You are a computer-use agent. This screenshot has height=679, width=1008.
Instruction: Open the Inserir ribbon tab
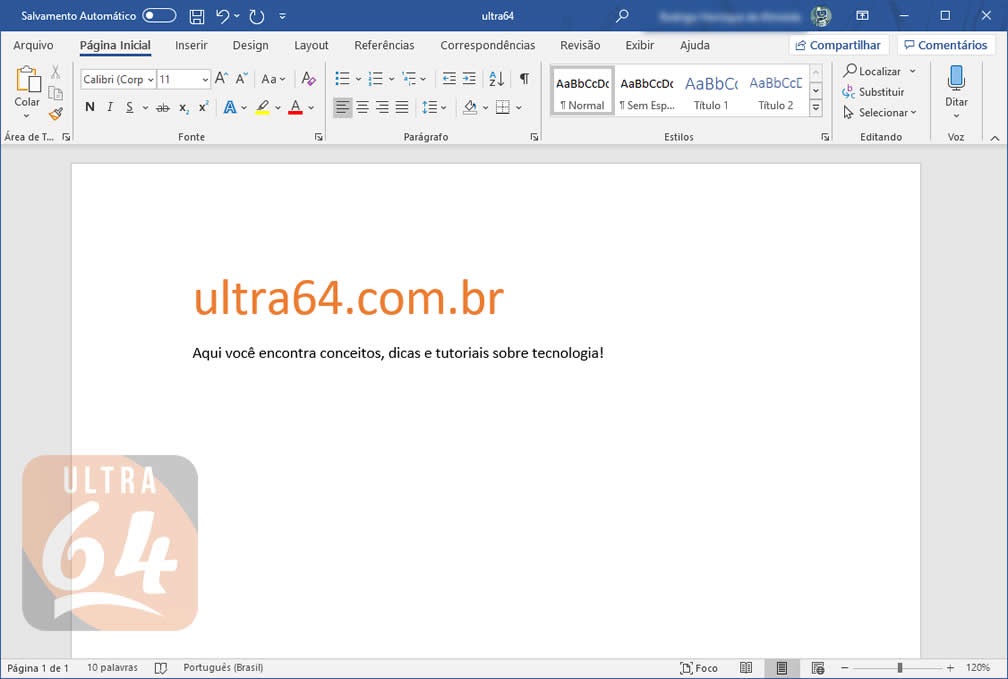pos(191,45)
